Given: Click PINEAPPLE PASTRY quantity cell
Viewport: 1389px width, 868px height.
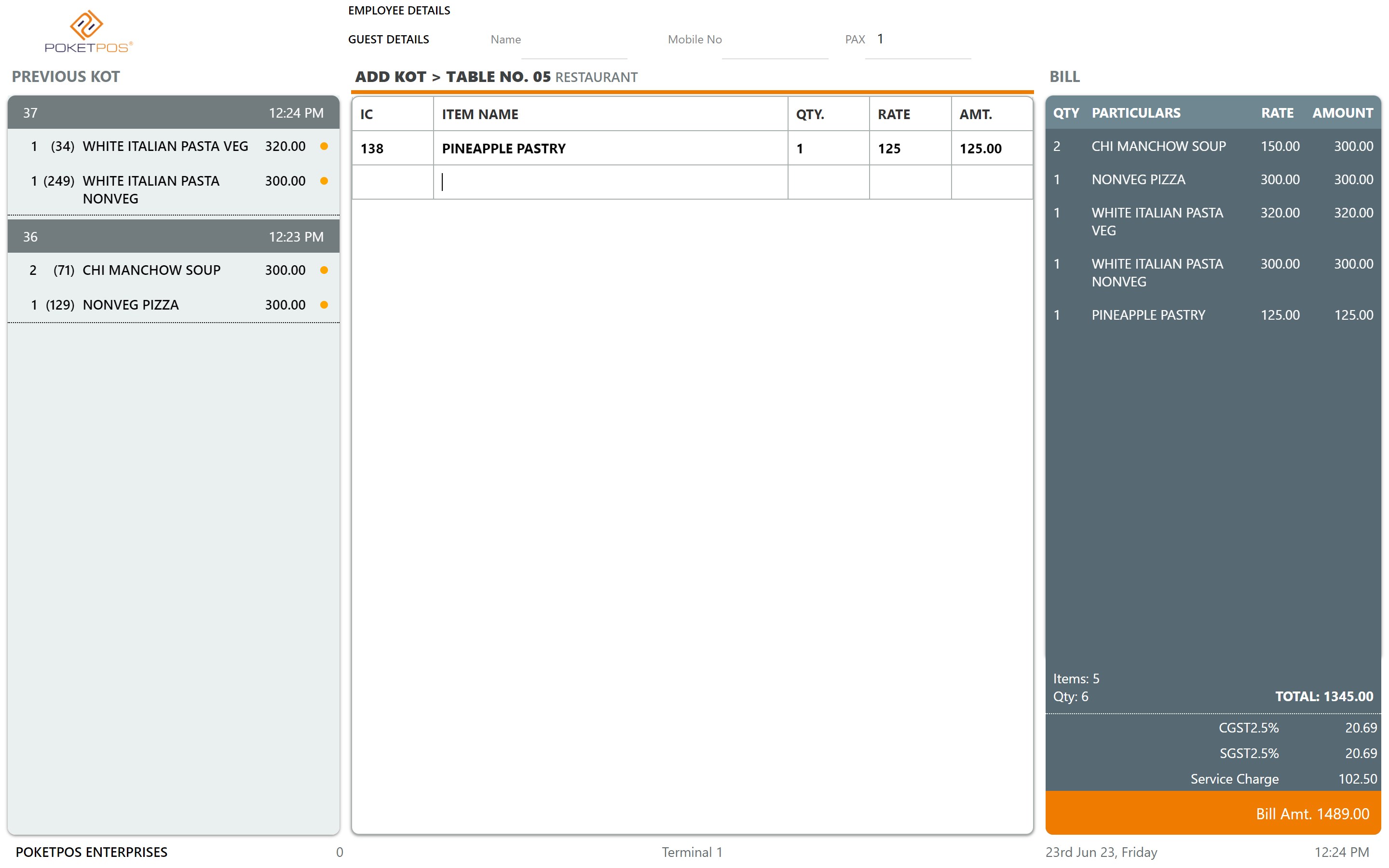Looking at the screenshot, I should pyautogui.click(x=828, y=149).
